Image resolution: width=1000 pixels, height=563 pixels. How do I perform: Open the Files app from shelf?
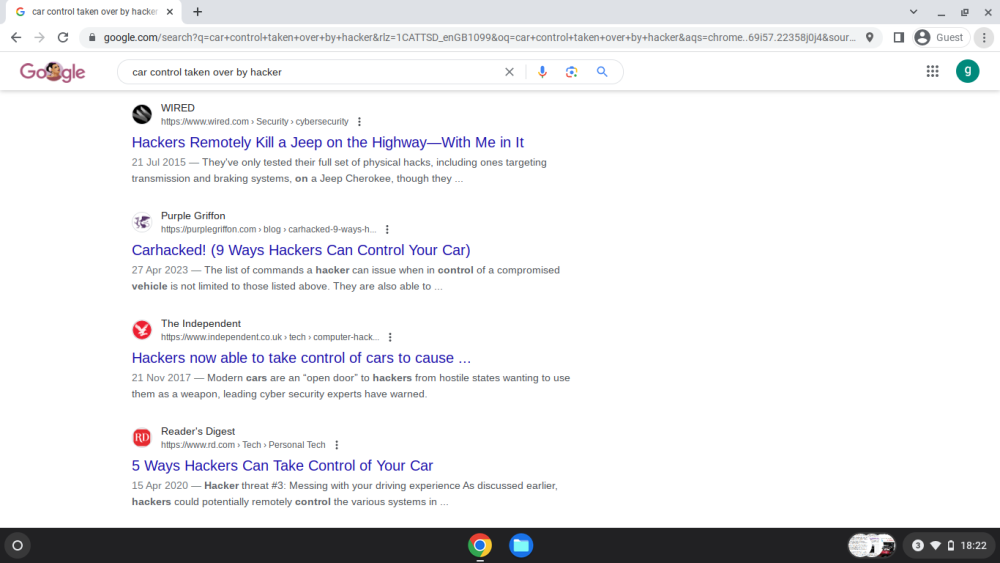click(x=521, y=545)
